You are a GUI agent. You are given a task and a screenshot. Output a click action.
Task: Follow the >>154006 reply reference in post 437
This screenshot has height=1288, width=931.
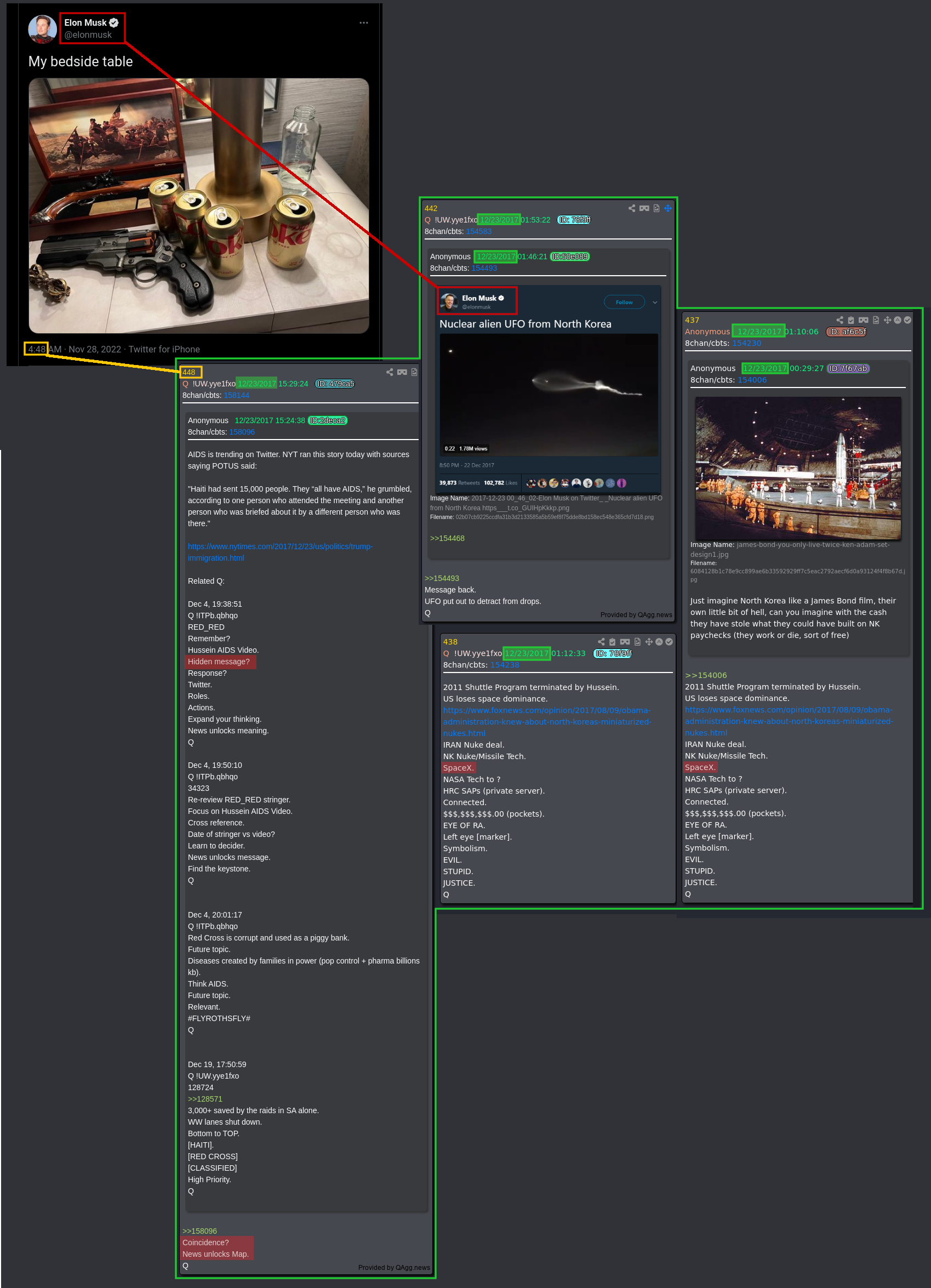click(706, 675)
